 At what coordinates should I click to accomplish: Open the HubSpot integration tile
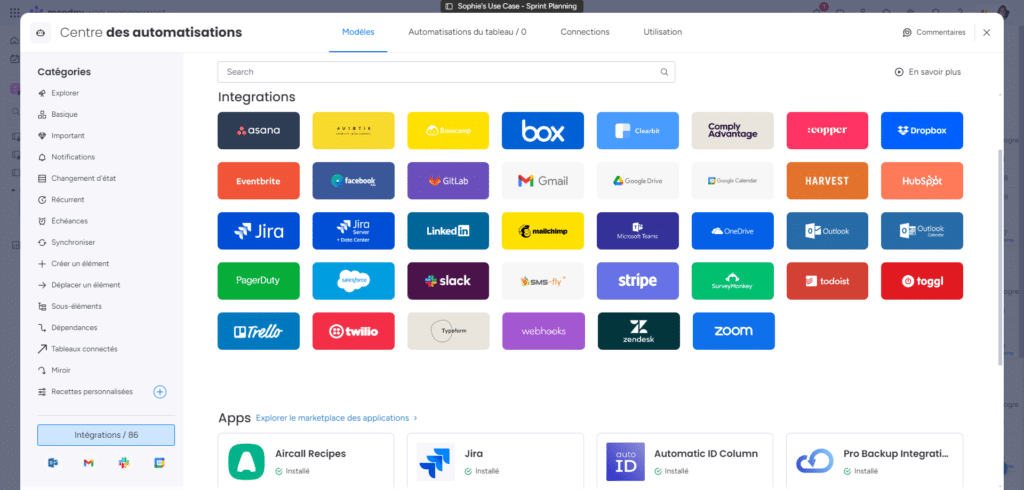[922, 181]
